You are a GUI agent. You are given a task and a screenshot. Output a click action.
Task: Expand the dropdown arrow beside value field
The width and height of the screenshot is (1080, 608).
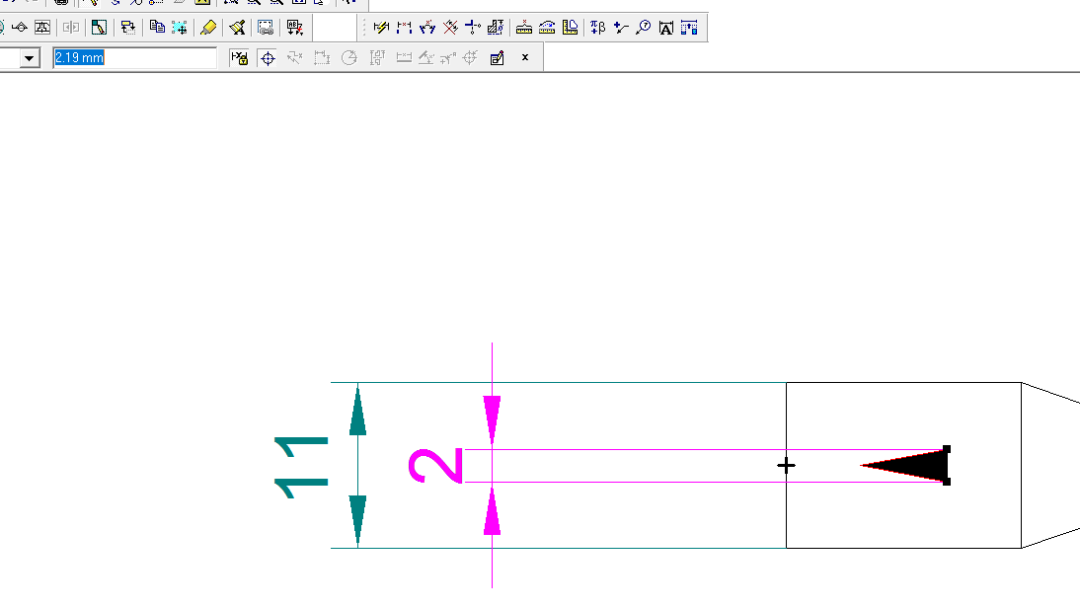click(x=29, y=58)
